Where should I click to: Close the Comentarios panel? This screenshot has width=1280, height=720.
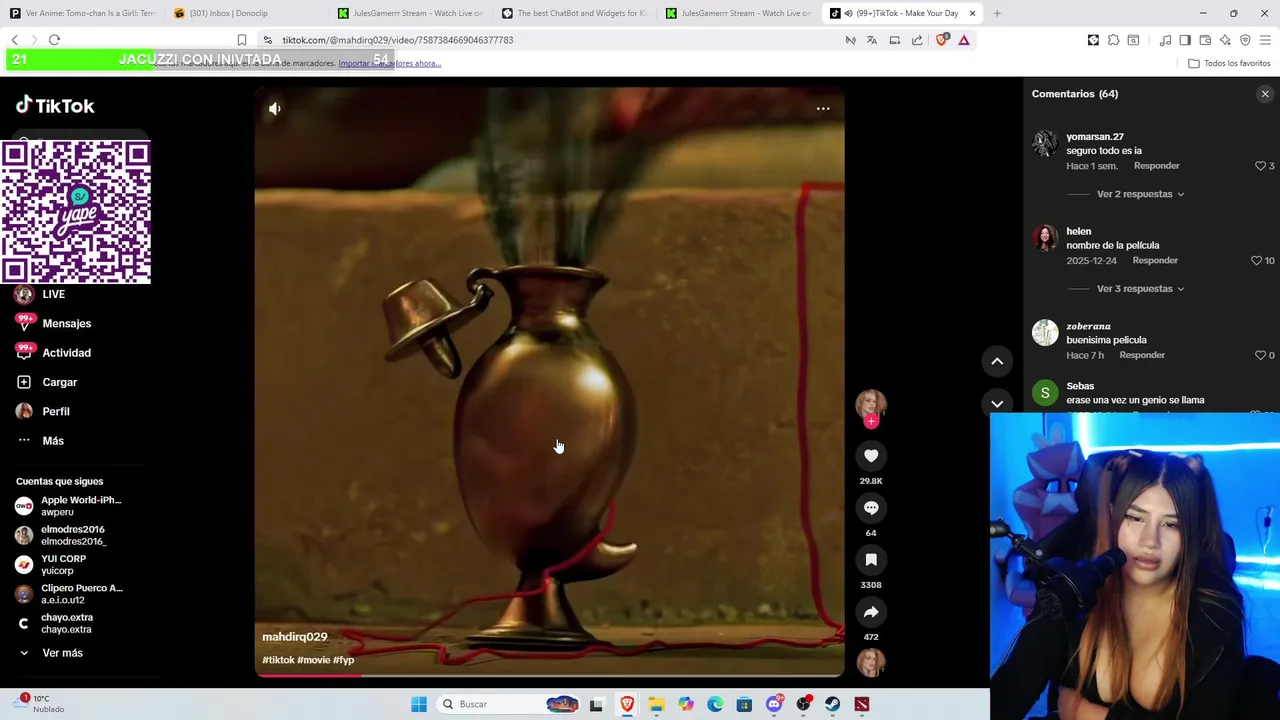coord(1265,94)
